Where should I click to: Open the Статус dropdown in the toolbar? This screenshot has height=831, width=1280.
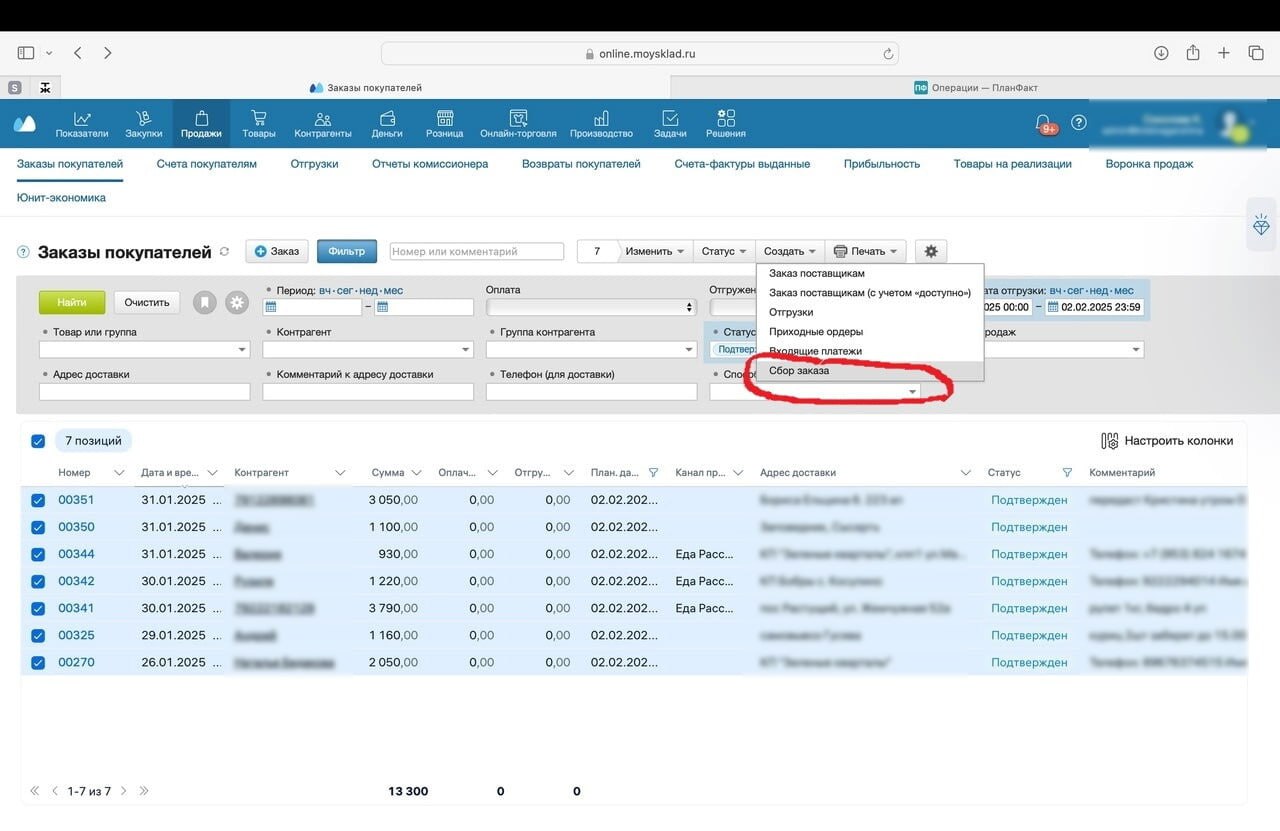tap(724, 251)
